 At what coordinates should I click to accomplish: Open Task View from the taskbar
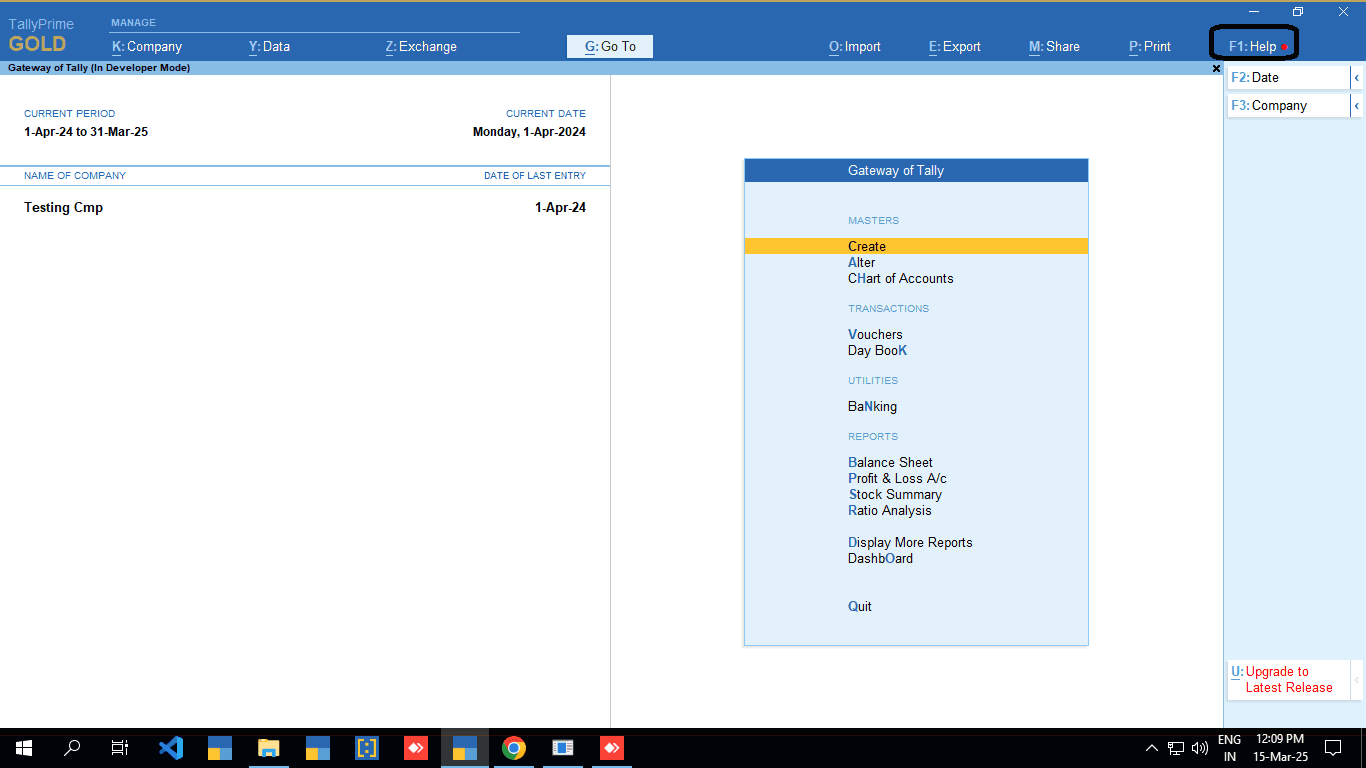(x=120, y=747)
